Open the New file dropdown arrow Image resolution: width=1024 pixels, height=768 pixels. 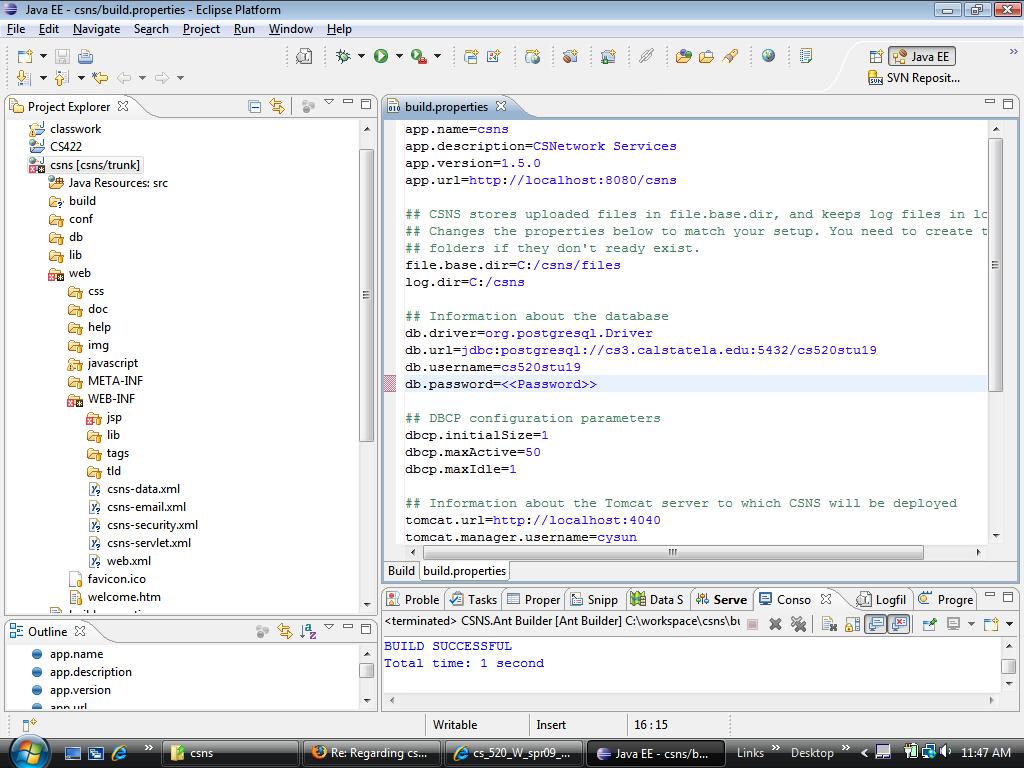pyautogui.click(x=43, y=57)
